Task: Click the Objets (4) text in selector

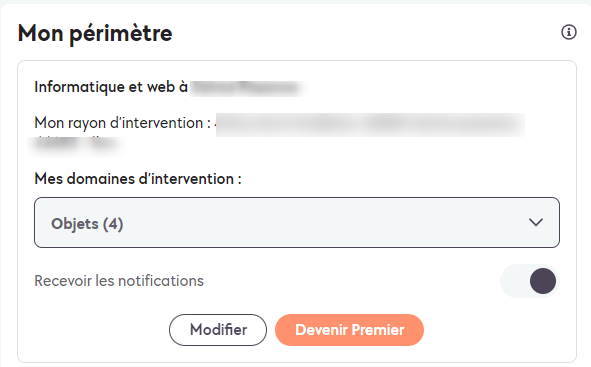Action: coord(87,224)
